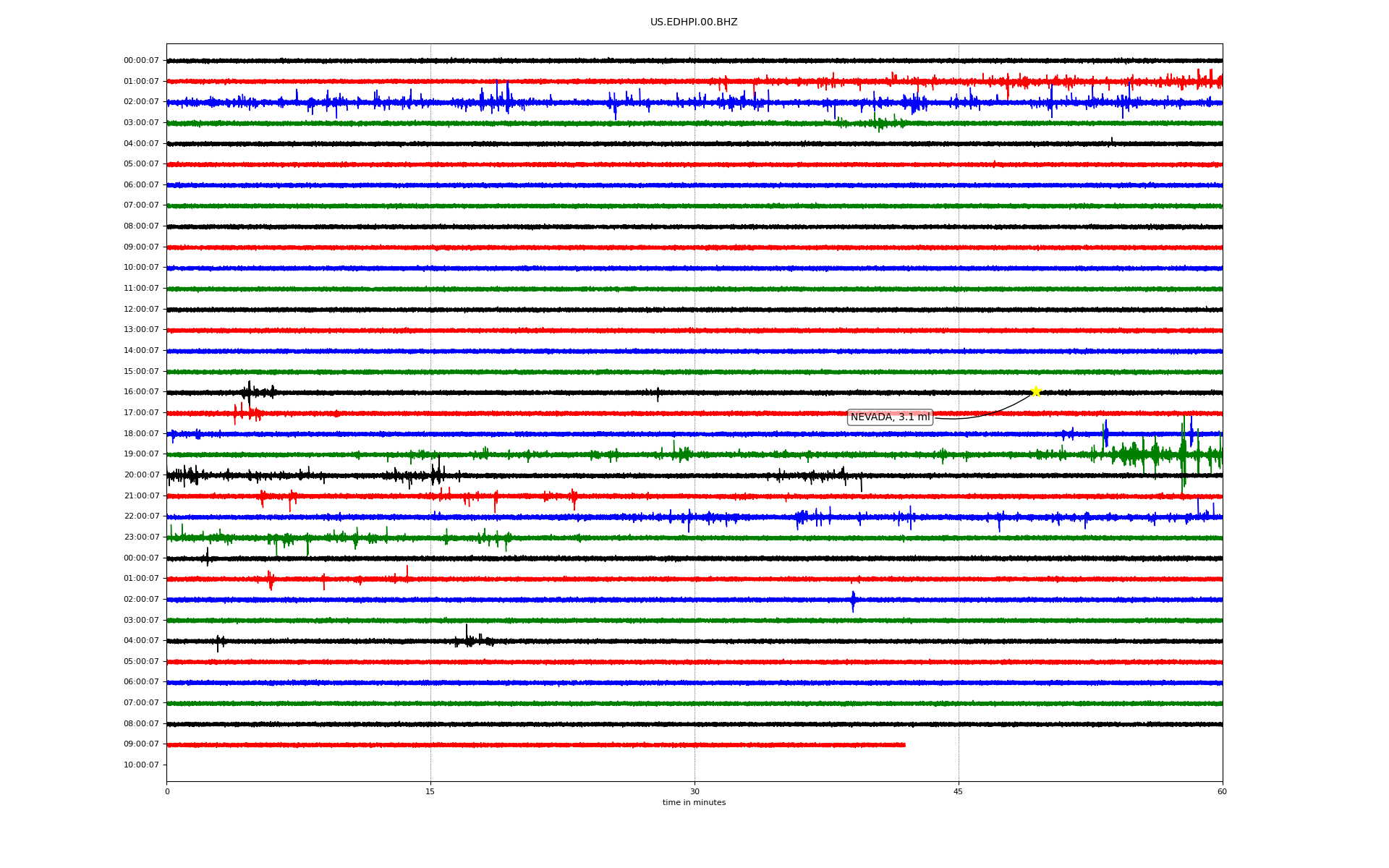The width and height of the screenshot is (1389, 868).
Task: Click the 04:00:07 label in lower half
Action: tap(141, 641)
